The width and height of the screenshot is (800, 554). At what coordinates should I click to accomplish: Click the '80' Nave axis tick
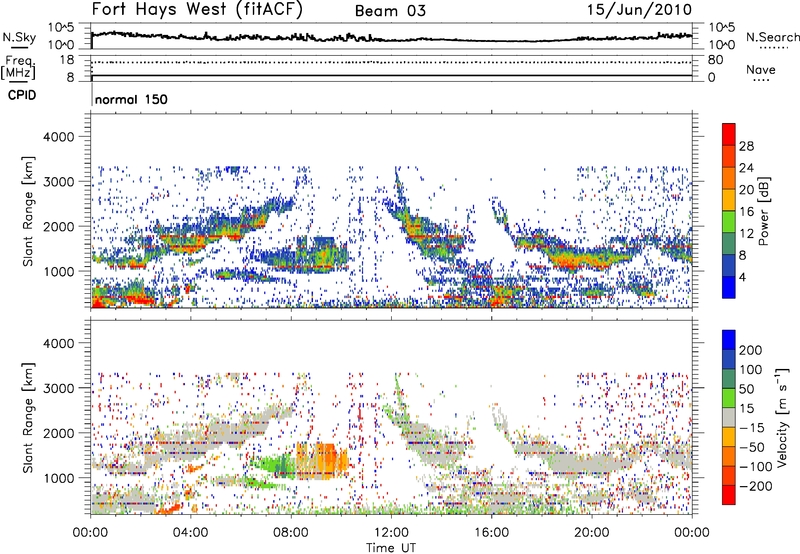point(715,60)
